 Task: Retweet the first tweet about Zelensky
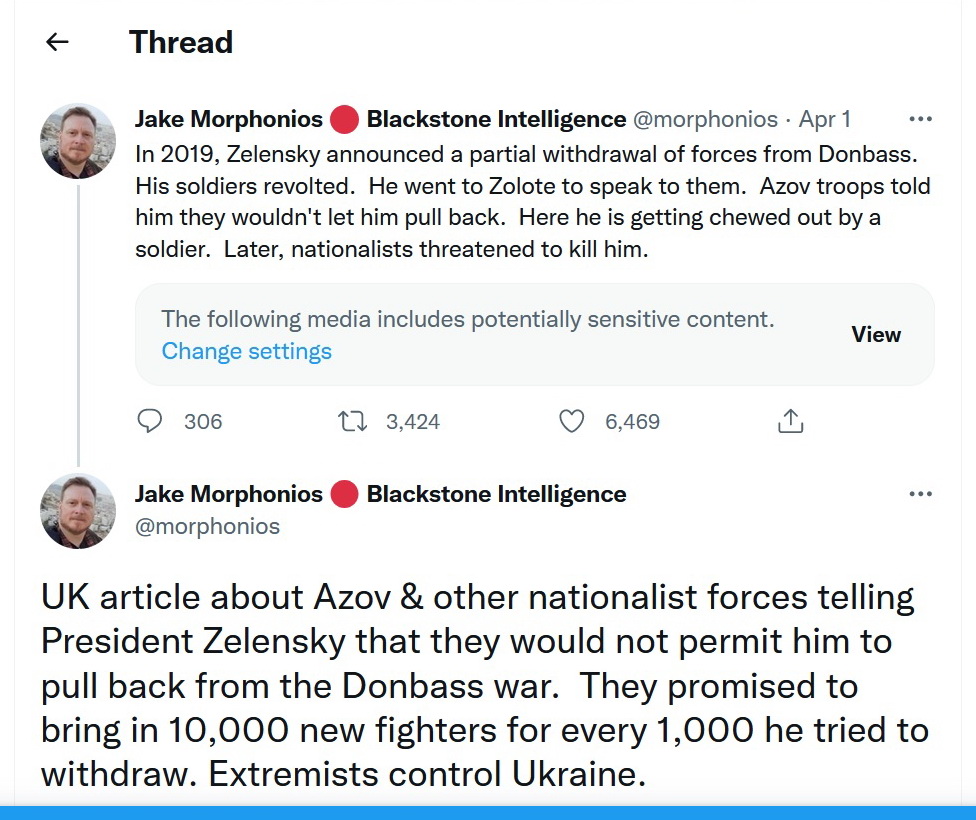(353, 421)
